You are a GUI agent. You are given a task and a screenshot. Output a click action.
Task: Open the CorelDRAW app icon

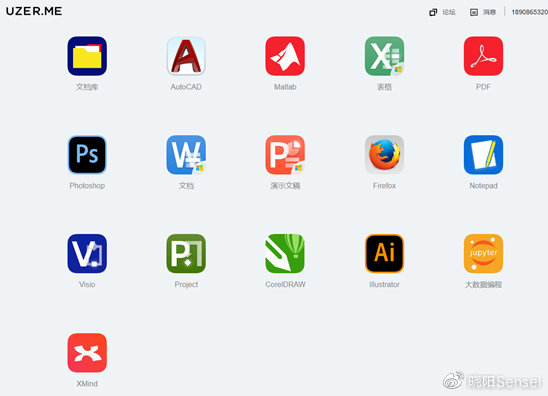tap(285, 254)
